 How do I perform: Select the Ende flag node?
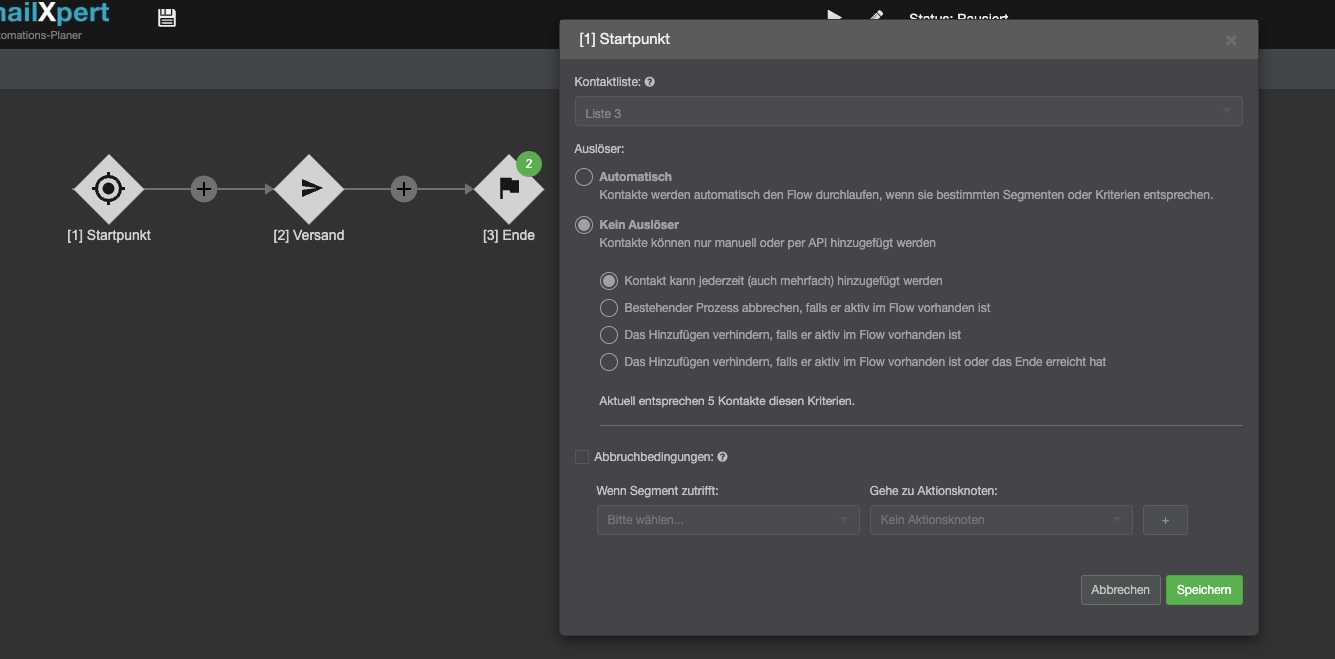point(509,189)
